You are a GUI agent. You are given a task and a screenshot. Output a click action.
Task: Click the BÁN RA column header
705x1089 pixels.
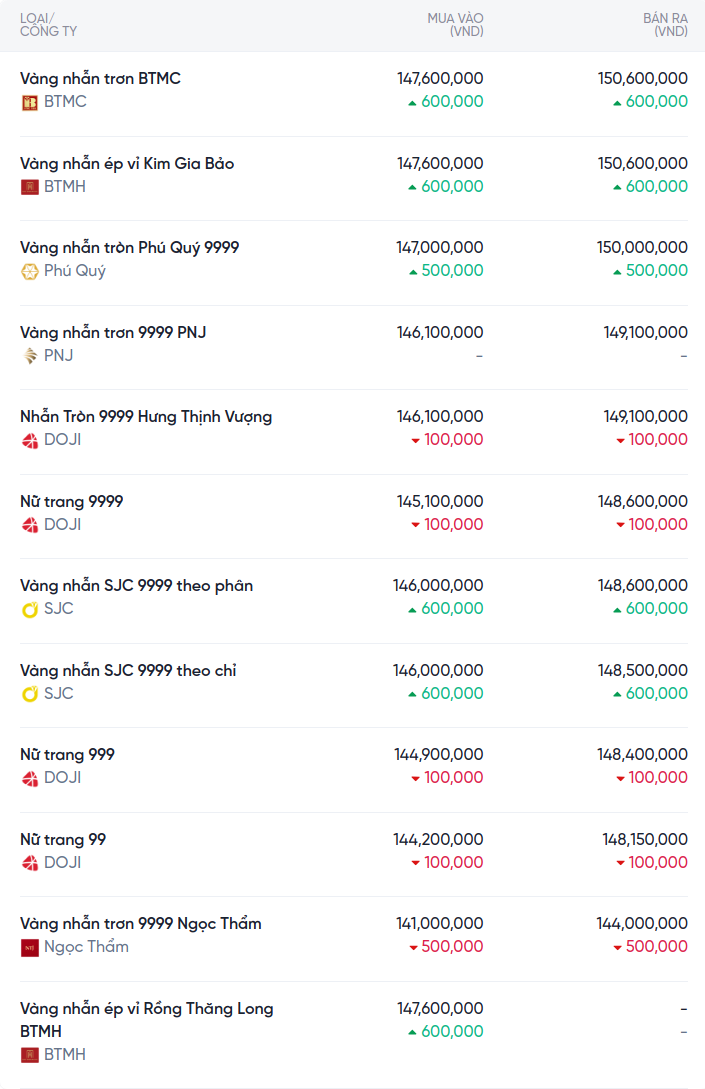click(665, 25)
